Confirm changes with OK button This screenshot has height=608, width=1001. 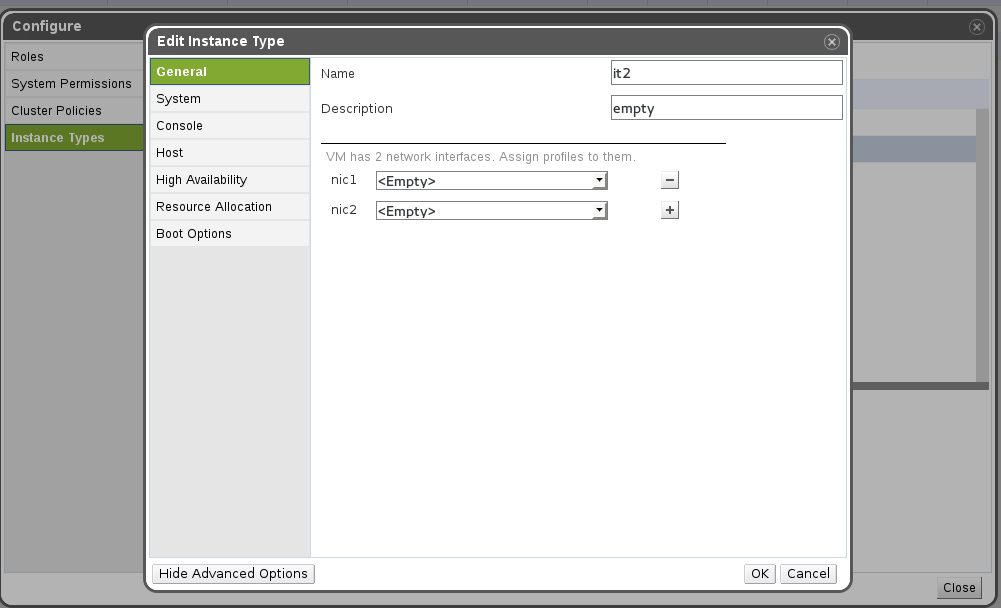[759, 573]
